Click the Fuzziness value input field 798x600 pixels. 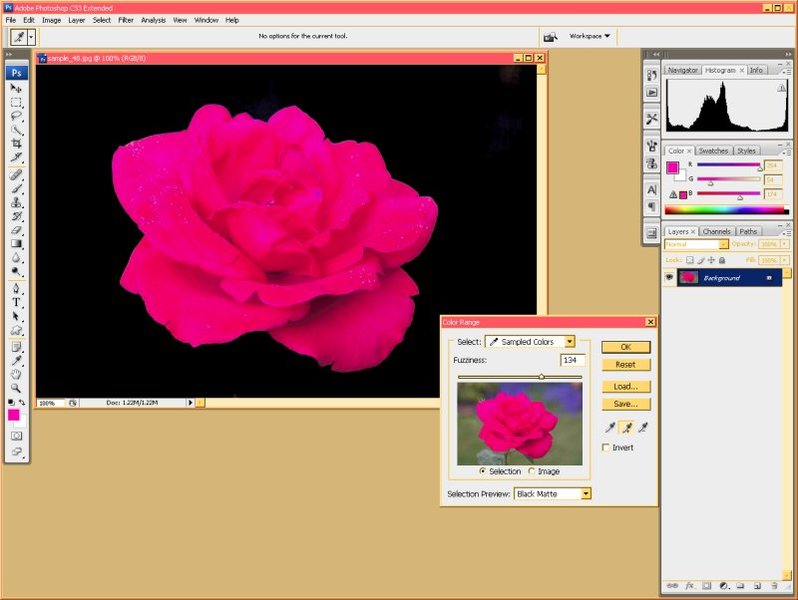(x=572, y=360)
